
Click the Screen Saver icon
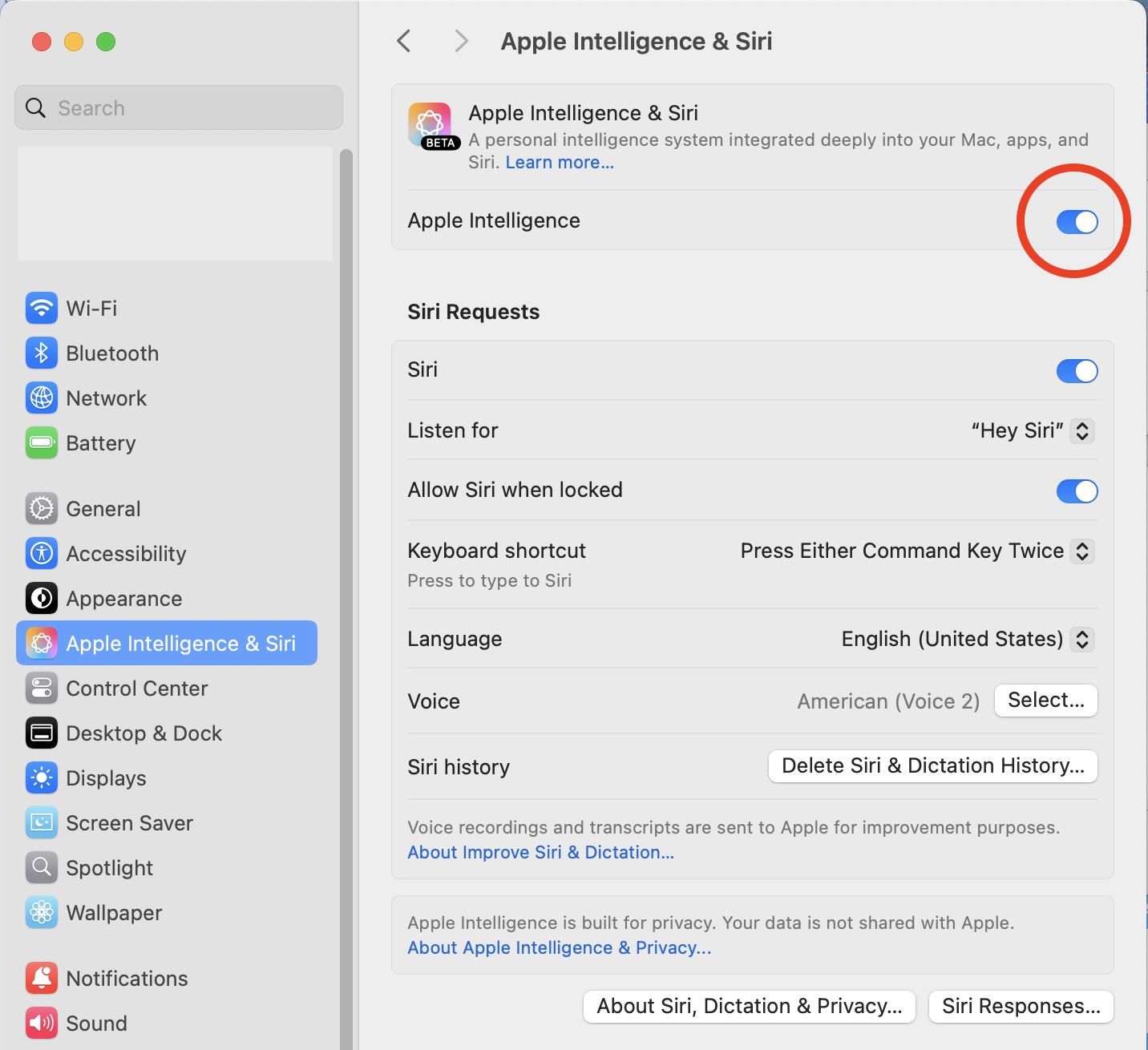(x=41, y=822)
